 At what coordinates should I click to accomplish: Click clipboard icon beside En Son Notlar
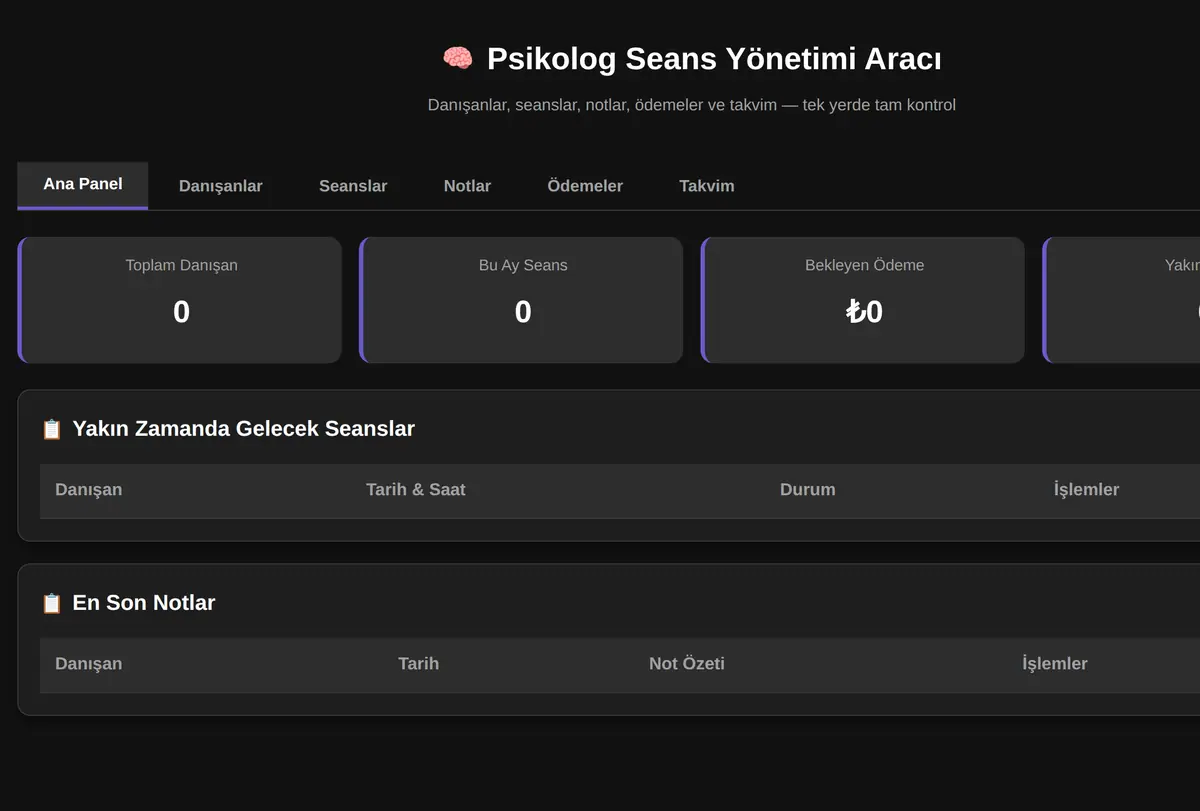click(52, 603)
